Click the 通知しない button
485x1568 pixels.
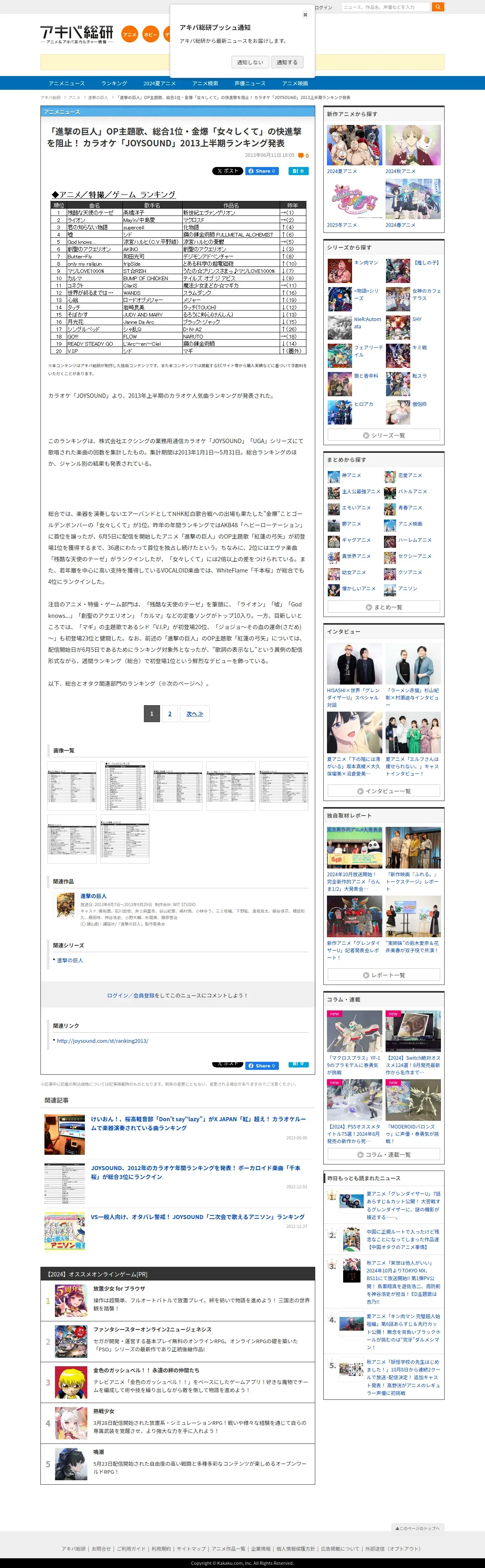tap(250, 62)
